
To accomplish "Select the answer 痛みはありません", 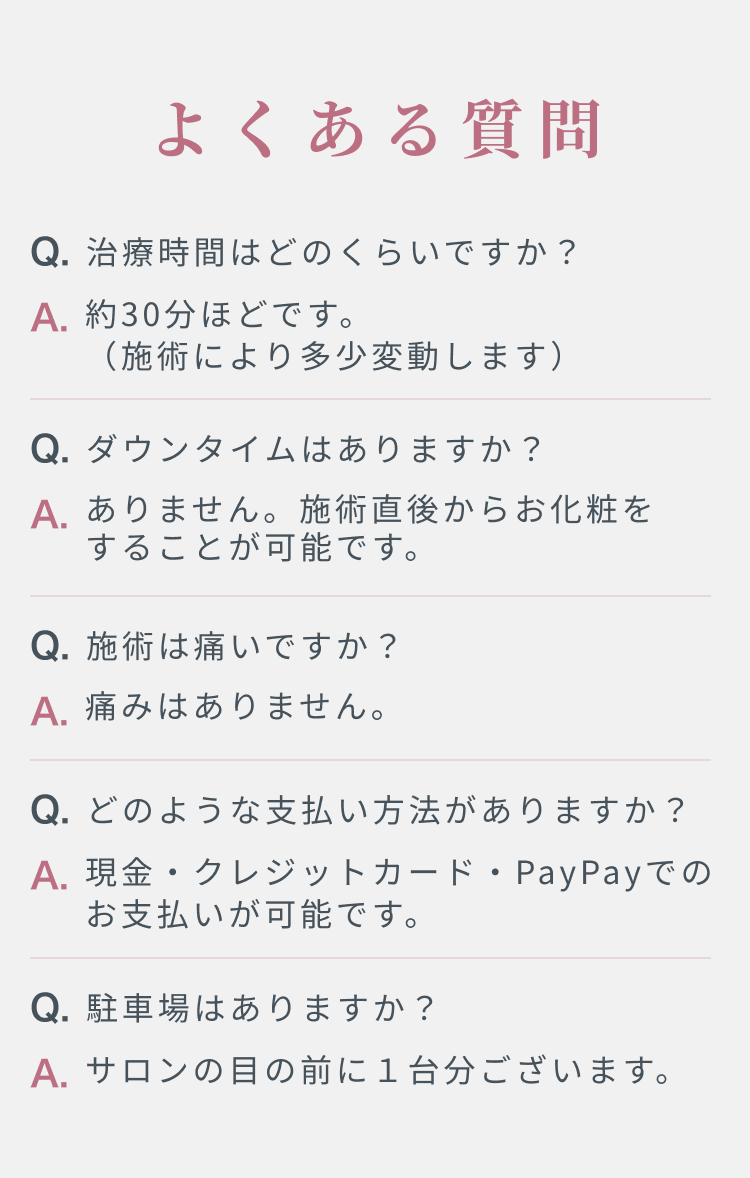I will click(x=237, y=707).
